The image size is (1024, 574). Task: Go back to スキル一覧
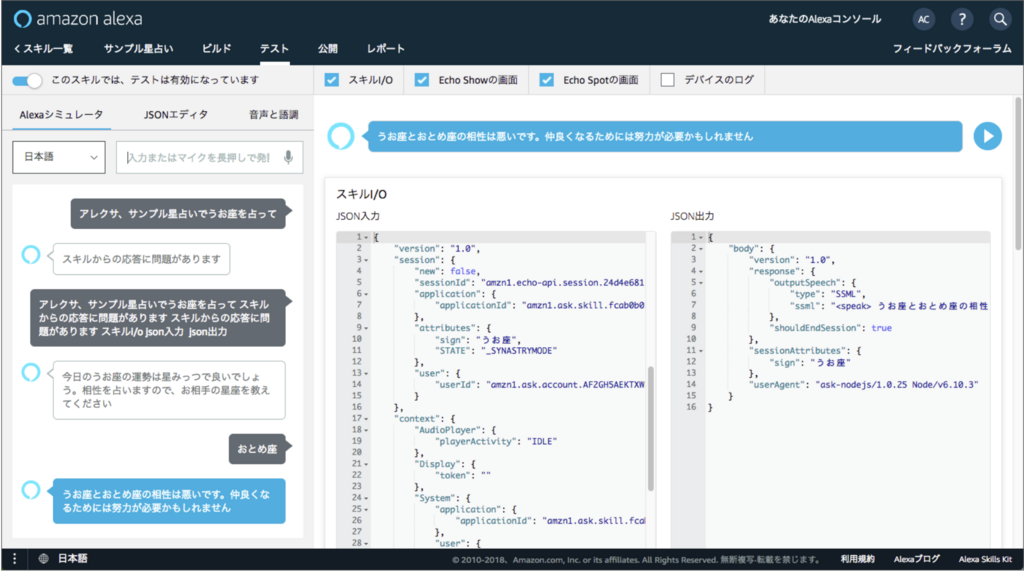coord(43,49)
